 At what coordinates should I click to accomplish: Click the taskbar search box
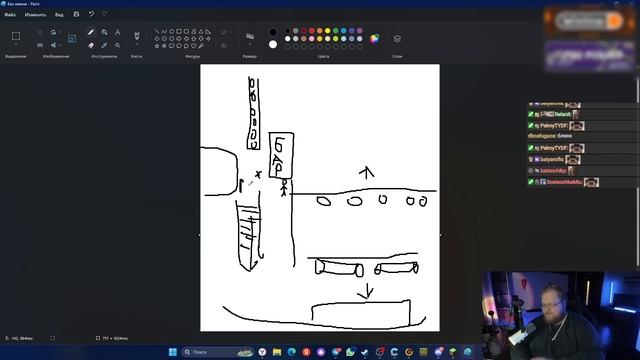tap(218, 352)
